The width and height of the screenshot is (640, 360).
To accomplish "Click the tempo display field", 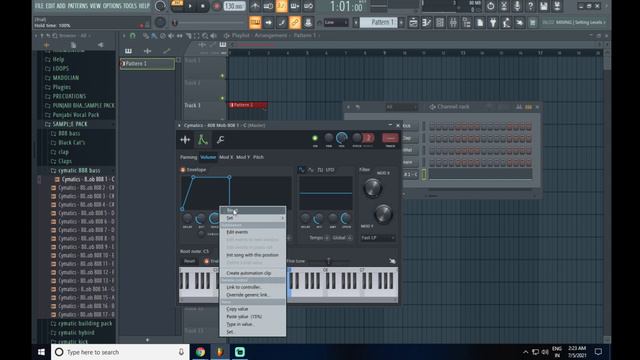I will click(235, 6).
